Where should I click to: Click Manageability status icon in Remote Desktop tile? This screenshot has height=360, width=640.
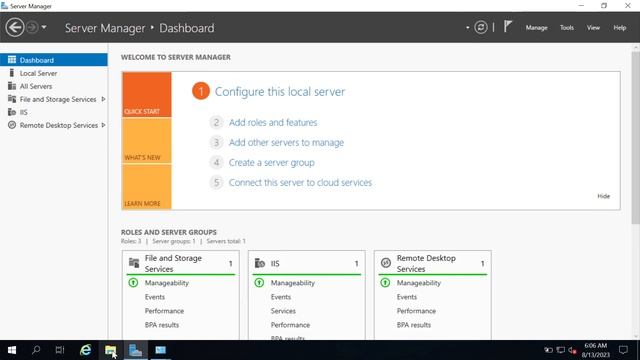(385, 282)
